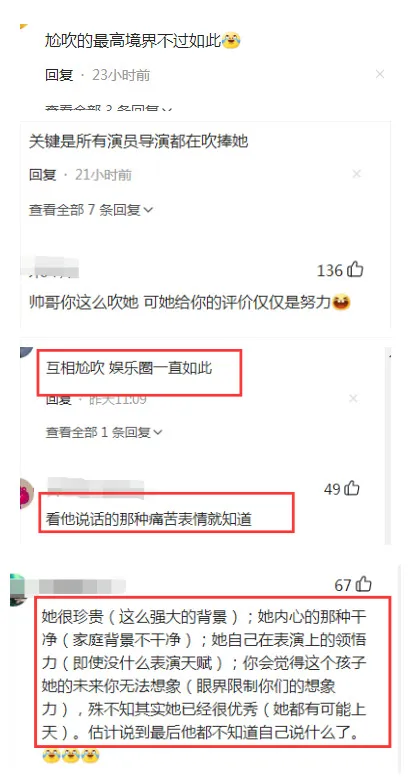Image resolution: width=411 pixels, height=784 pixels.
Task: Click the comment 看他说话的那种痛苦表情就知道
Action: tap(148, 520)
